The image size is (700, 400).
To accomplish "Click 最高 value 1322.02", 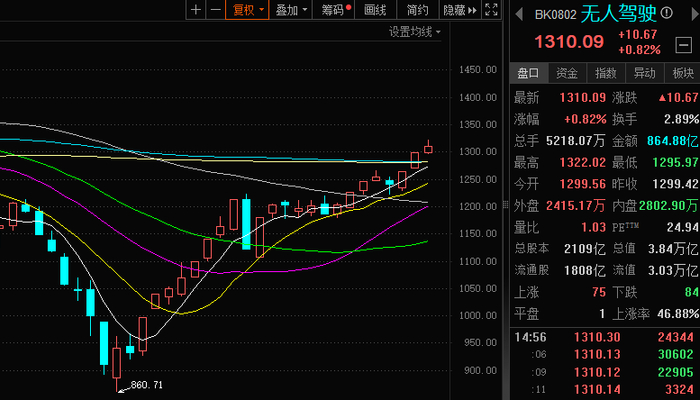I will click(x=583, y=162).
